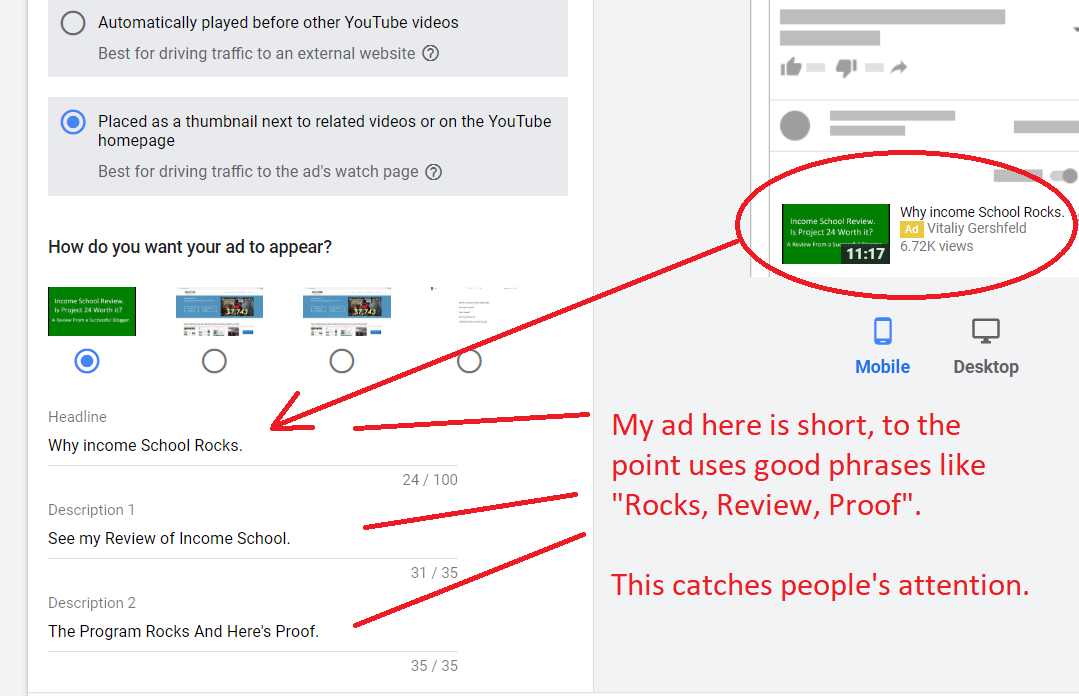The height and width of the screenshot is (696, 1079).
Task: Toggle the autoplay switch in preview
Action: click(x=1063, y=176)
